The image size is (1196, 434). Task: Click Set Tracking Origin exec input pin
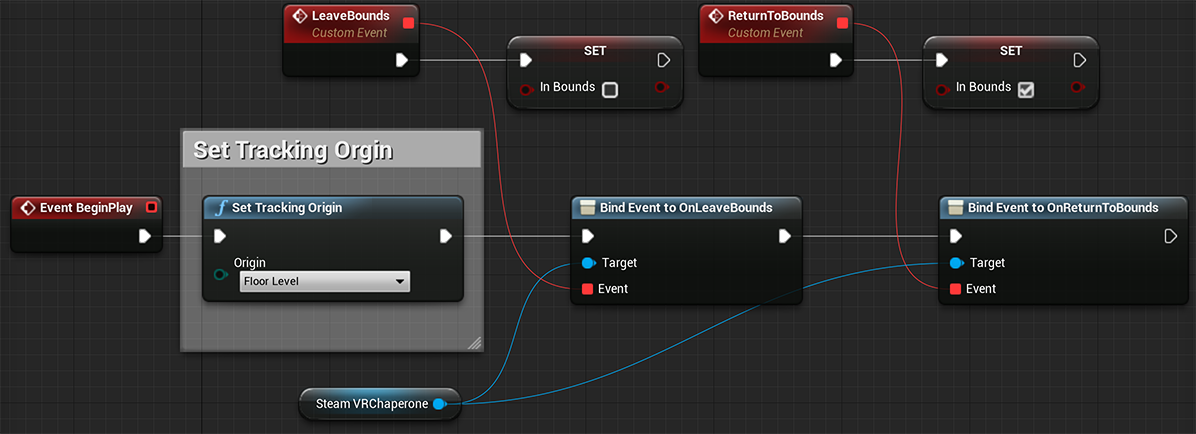pyautogui.click(x=220, y=236)
